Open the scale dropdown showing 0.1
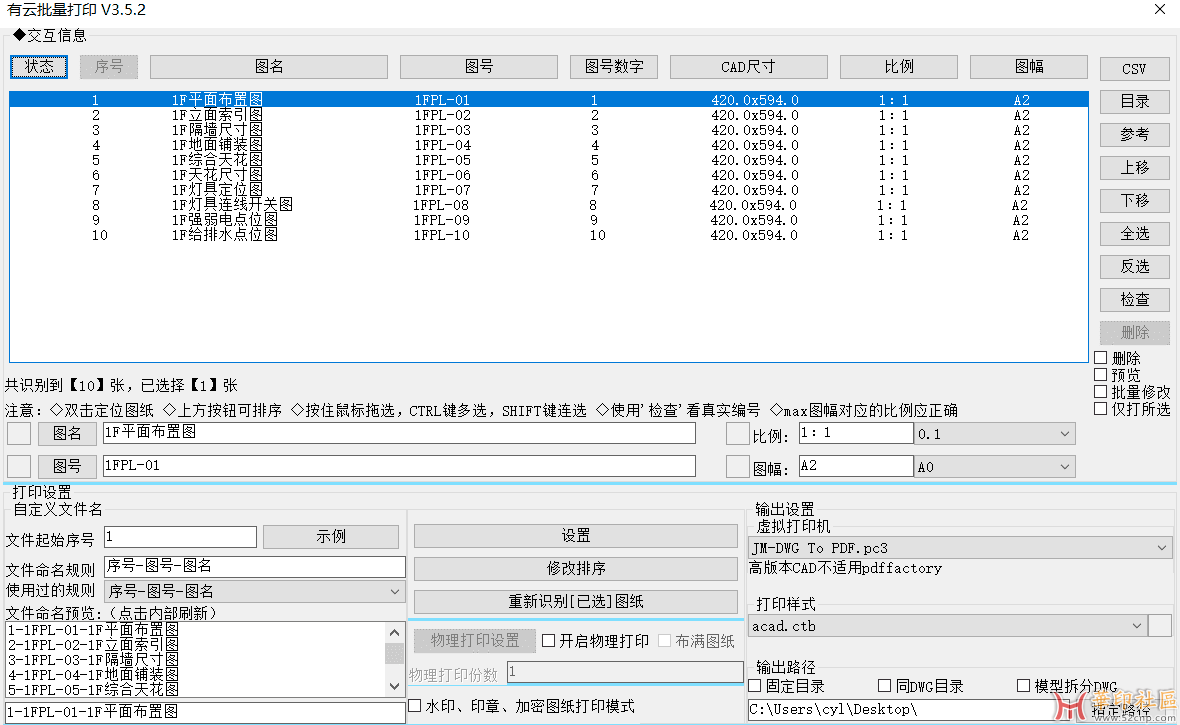1180x725 pixels. pos(994,434)
